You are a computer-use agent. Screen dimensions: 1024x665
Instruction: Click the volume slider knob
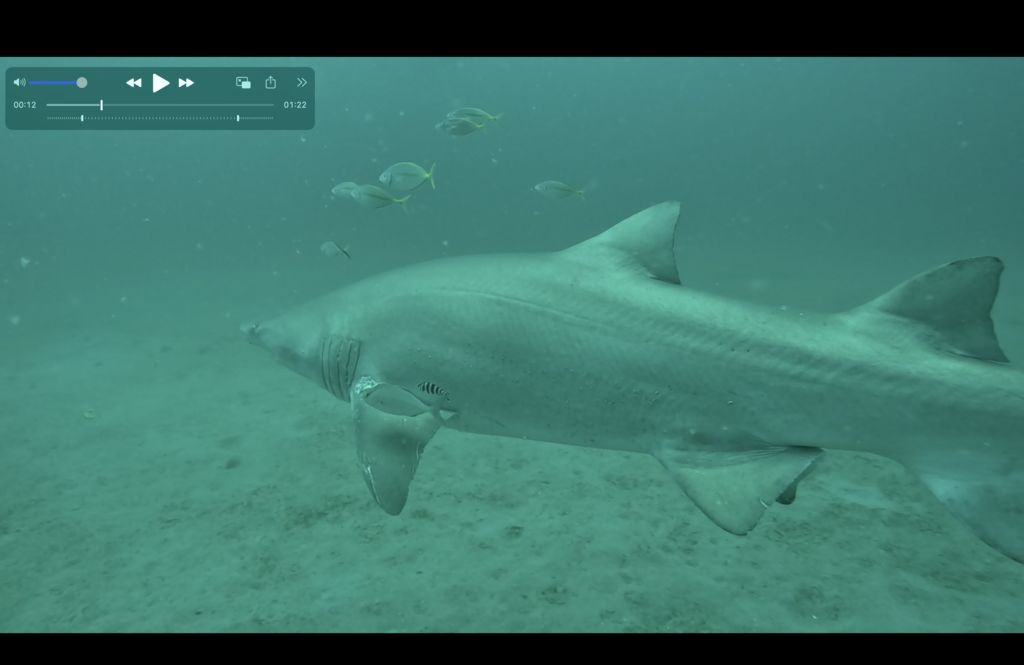(x=82, y=83)
